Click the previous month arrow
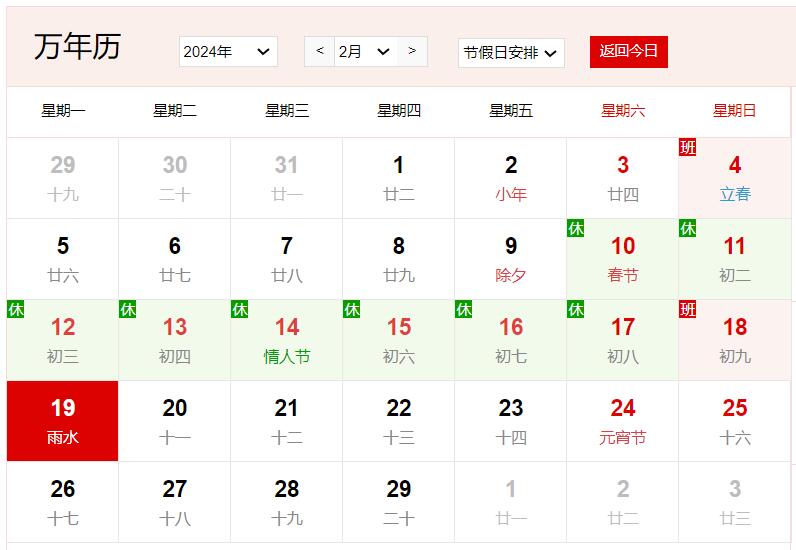This screenshot has height=550, width=796. tap(319, 51)
